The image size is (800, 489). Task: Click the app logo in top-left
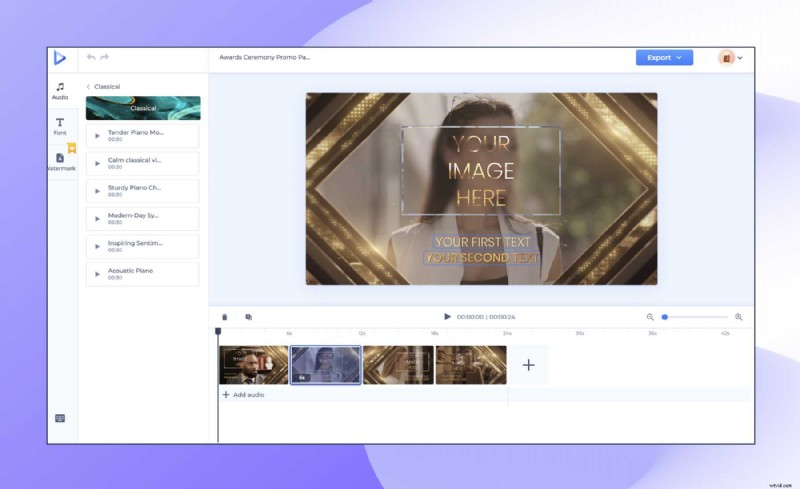pos(61,58)
